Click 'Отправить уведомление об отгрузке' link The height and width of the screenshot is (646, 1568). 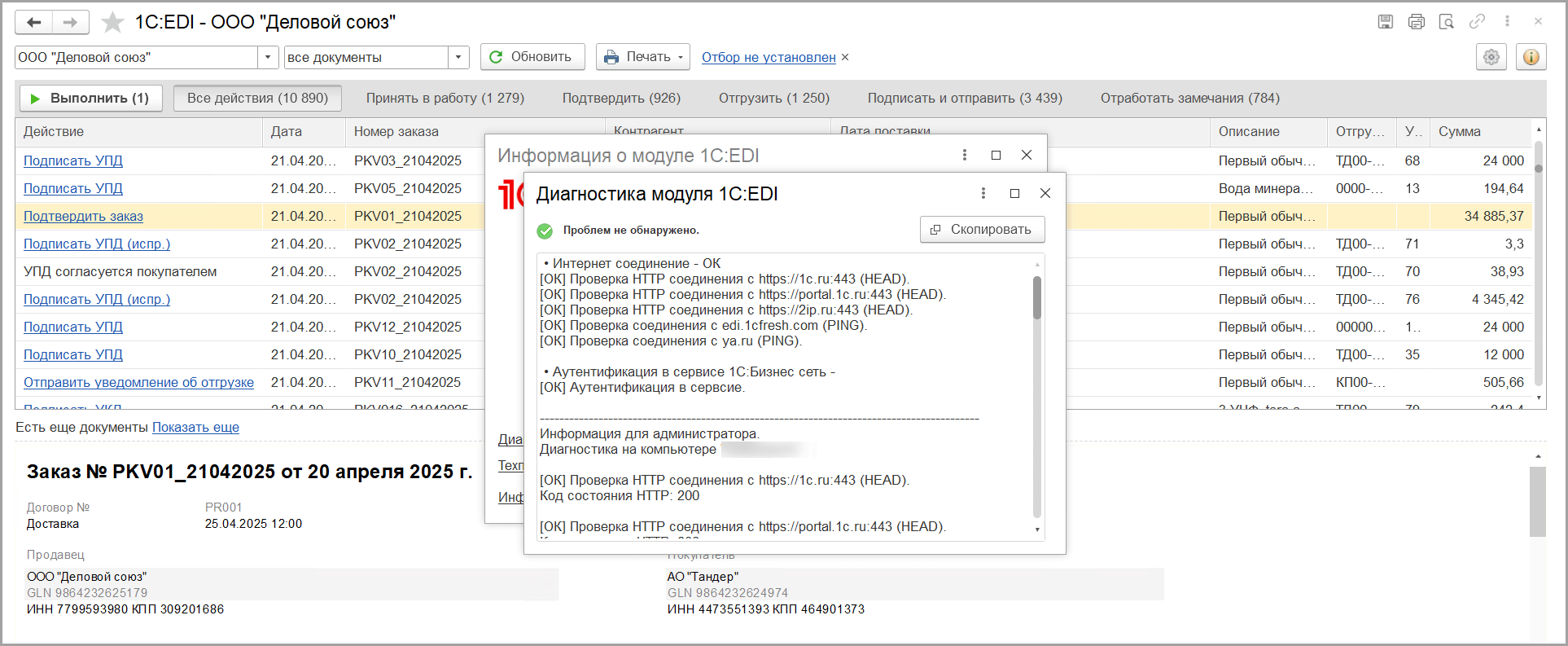pos(138,382)
